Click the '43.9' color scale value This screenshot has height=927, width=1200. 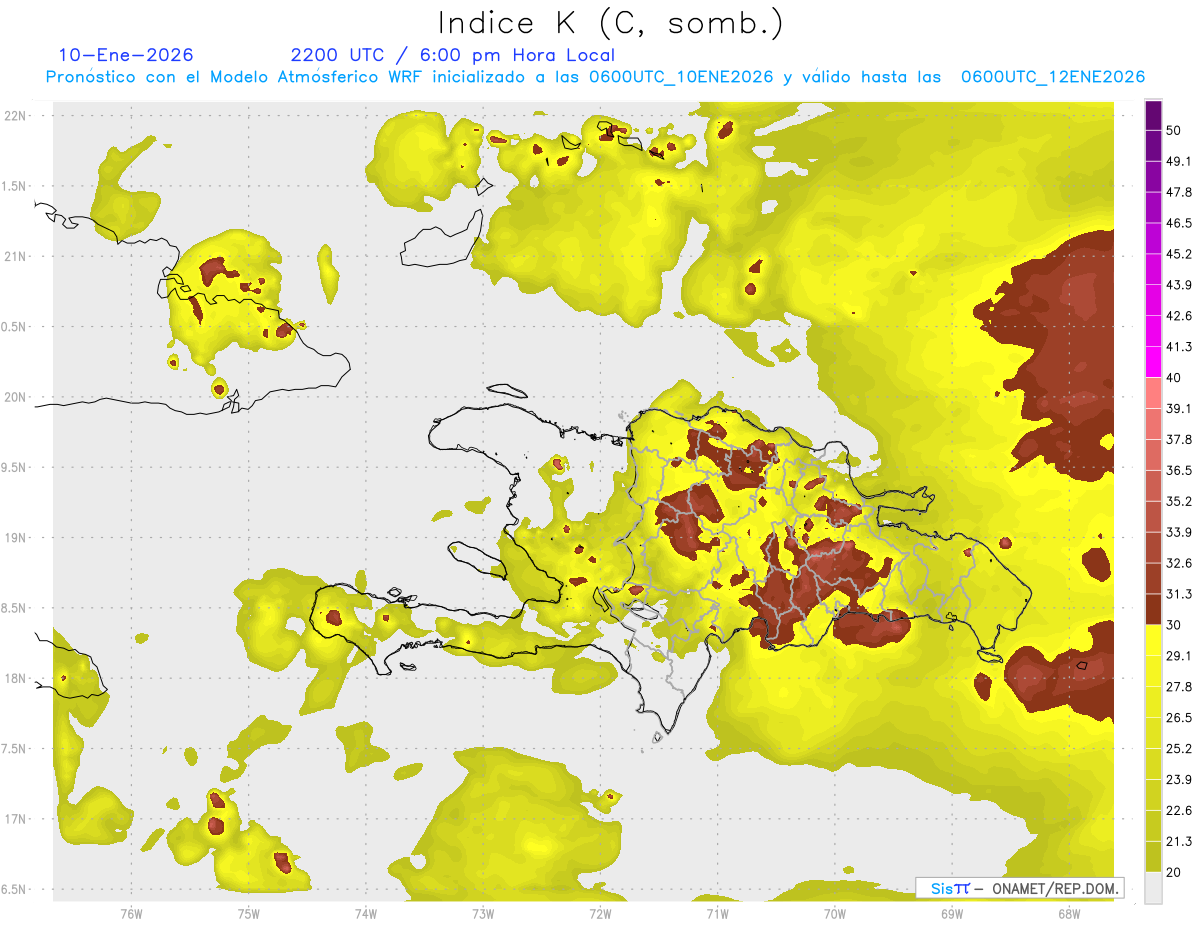point(1179,285)
